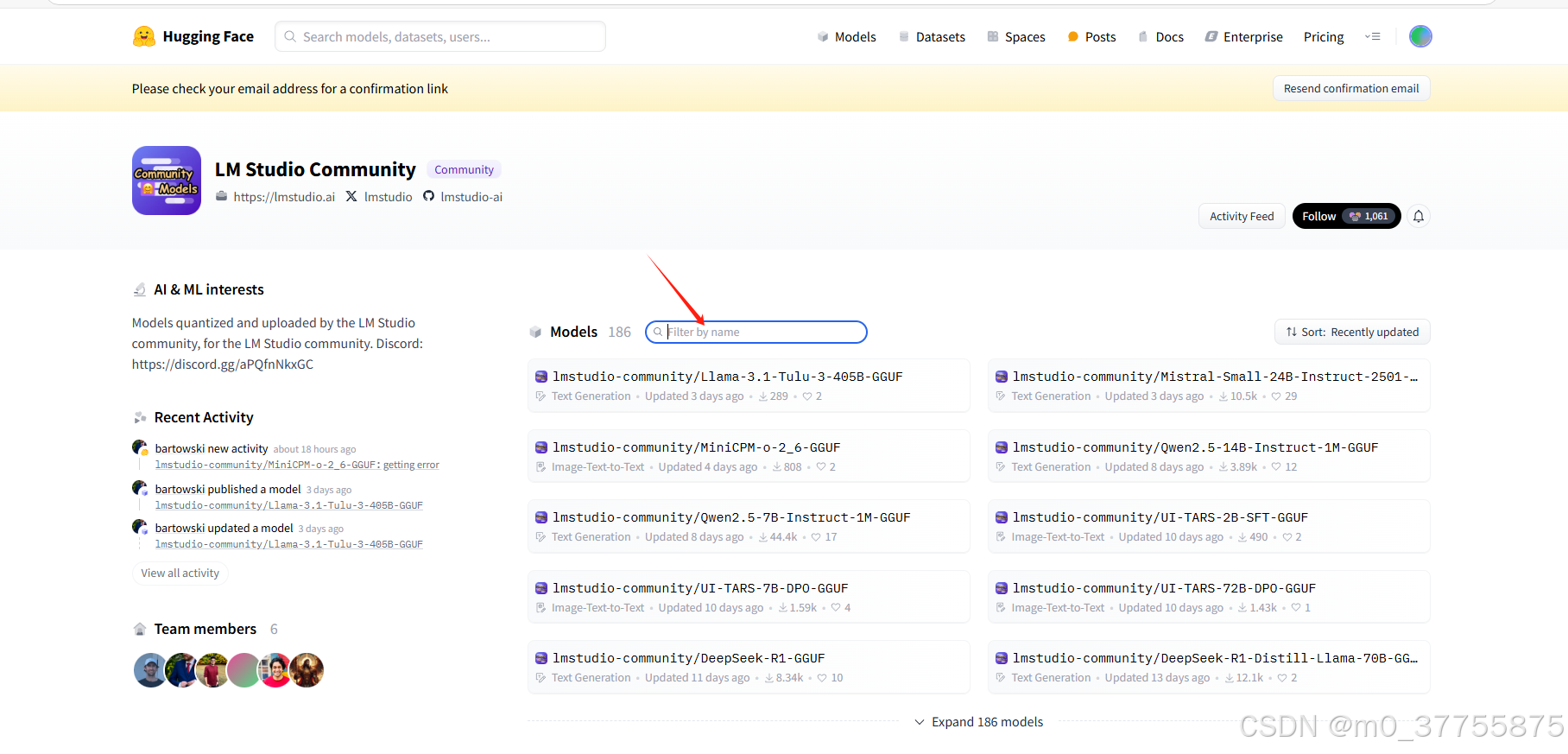Expand 186 models list
This screenshot has width=1568, height=754.
(978, 722)
